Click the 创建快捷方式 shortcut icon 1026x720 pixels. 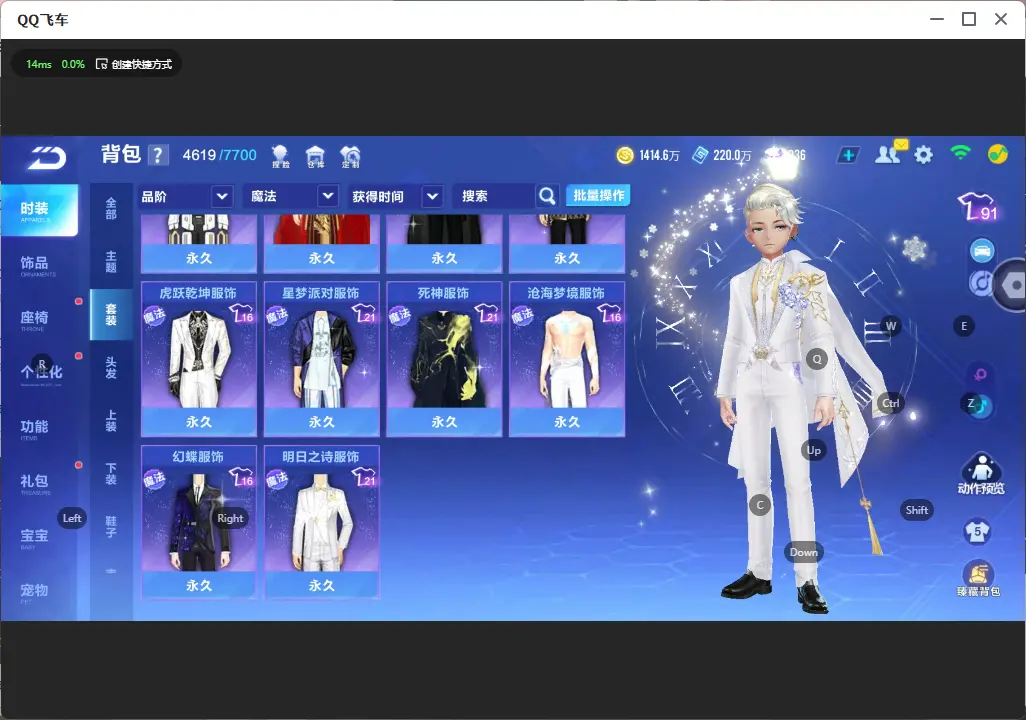click(x=102, y=64)
